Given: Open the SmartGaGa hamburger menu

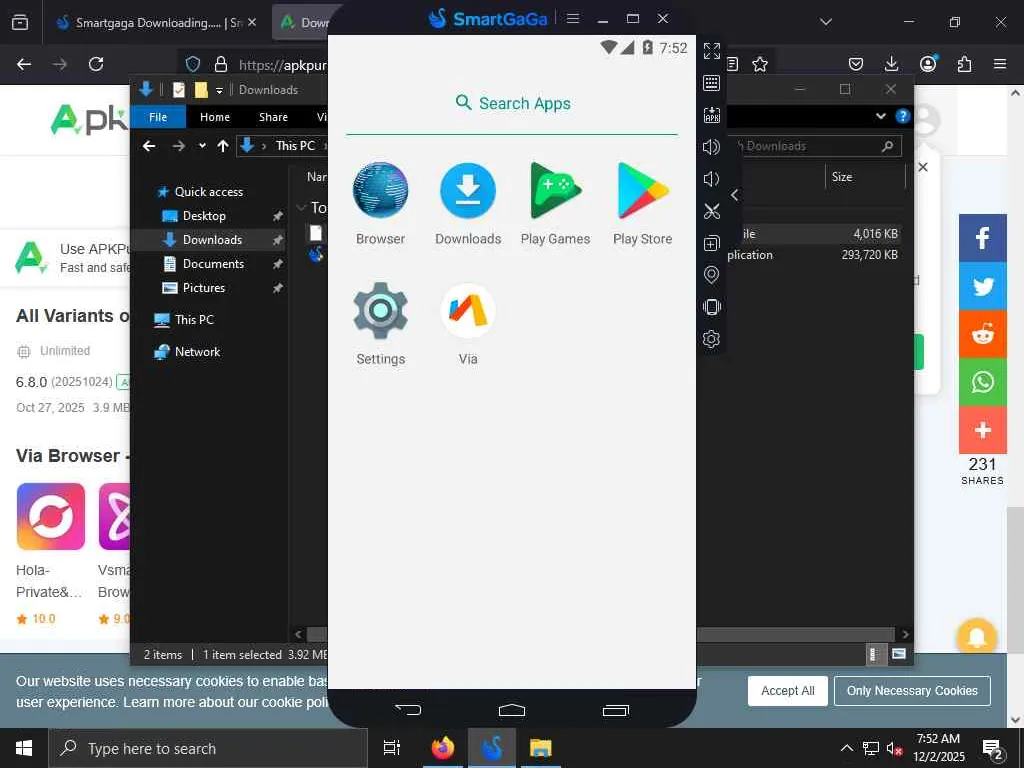Looking at the screenshot, I should 573,18.
